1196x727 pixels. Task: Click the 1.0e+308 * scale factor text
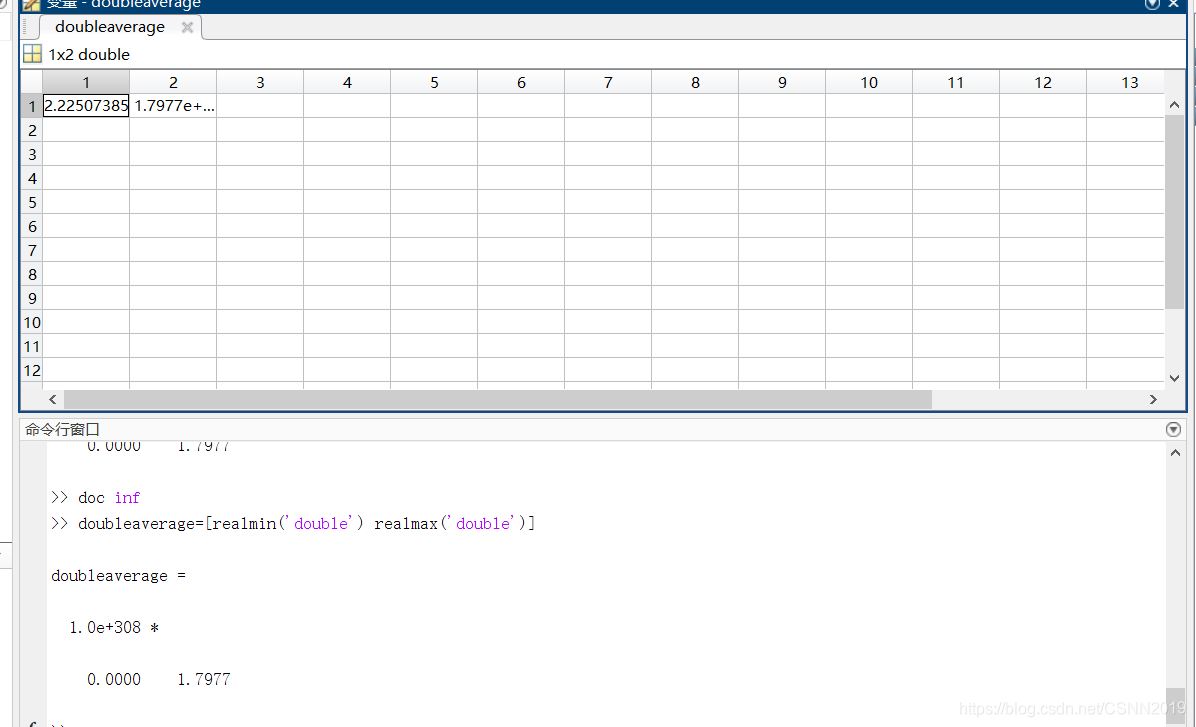[x=114, y=627]
